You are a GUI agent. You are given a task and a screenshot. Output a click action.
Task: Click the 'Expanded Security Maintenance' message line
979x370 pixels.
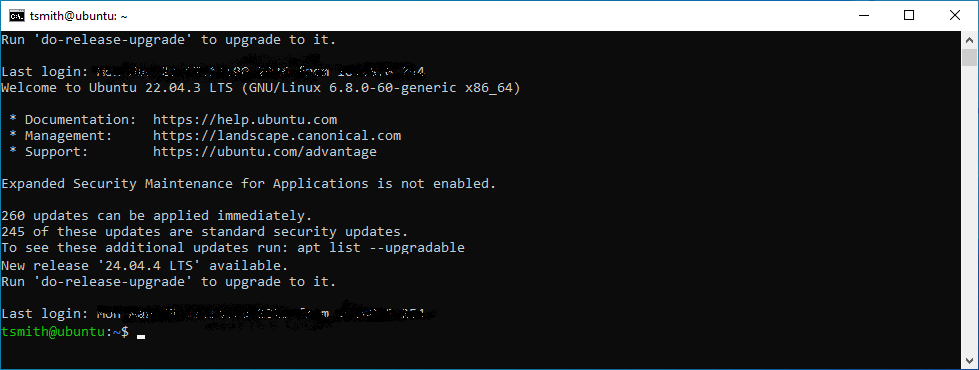click(x=248, y=184)
